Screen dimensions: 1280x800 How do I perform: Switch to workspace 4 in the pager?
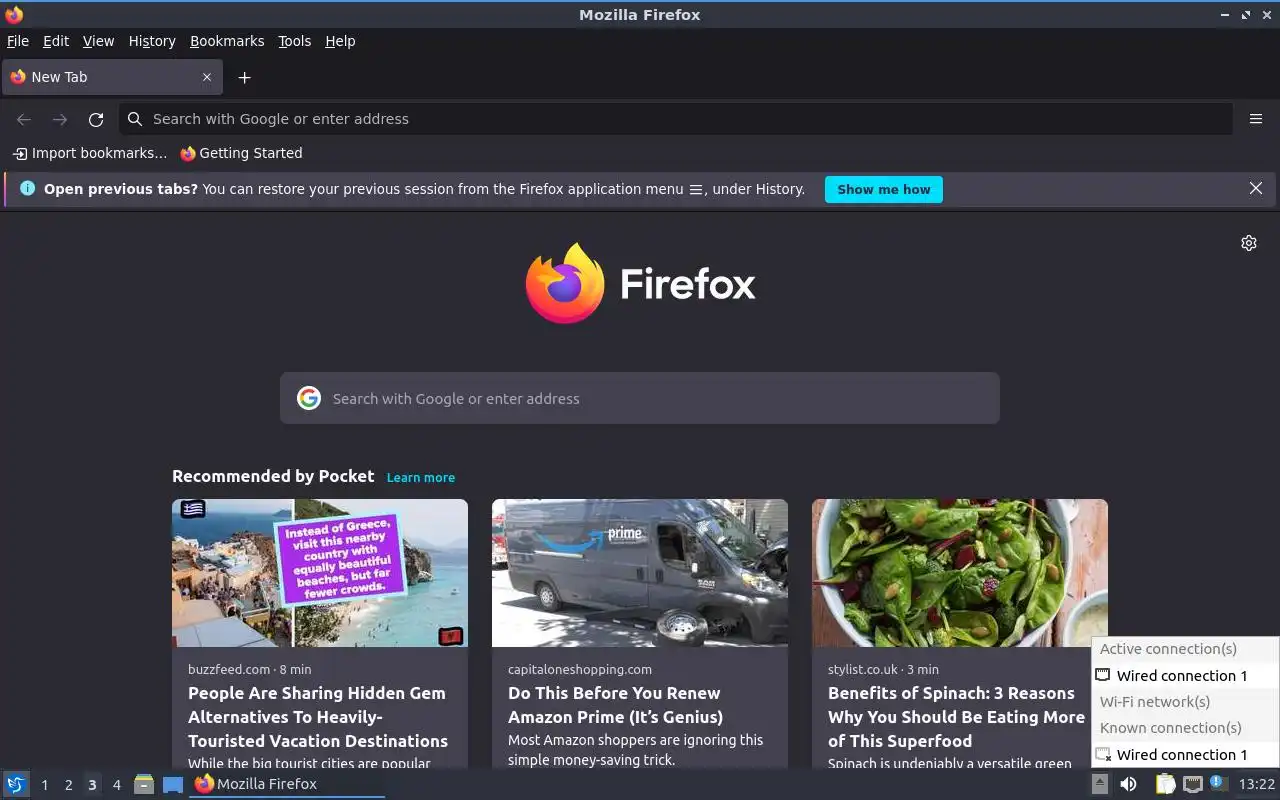click(x=116, y=785)
